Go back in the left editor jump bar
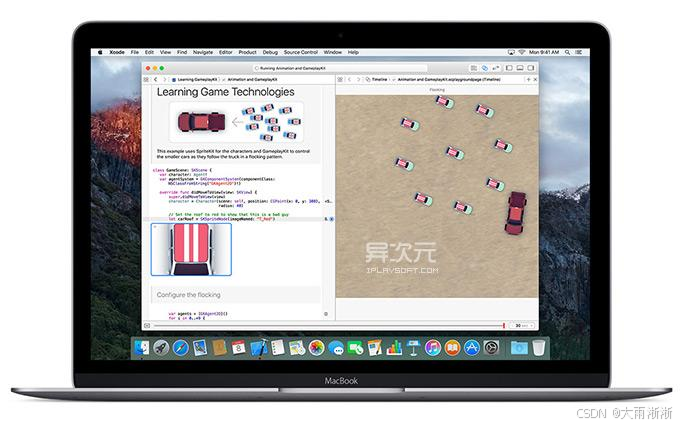 [156, 80]
